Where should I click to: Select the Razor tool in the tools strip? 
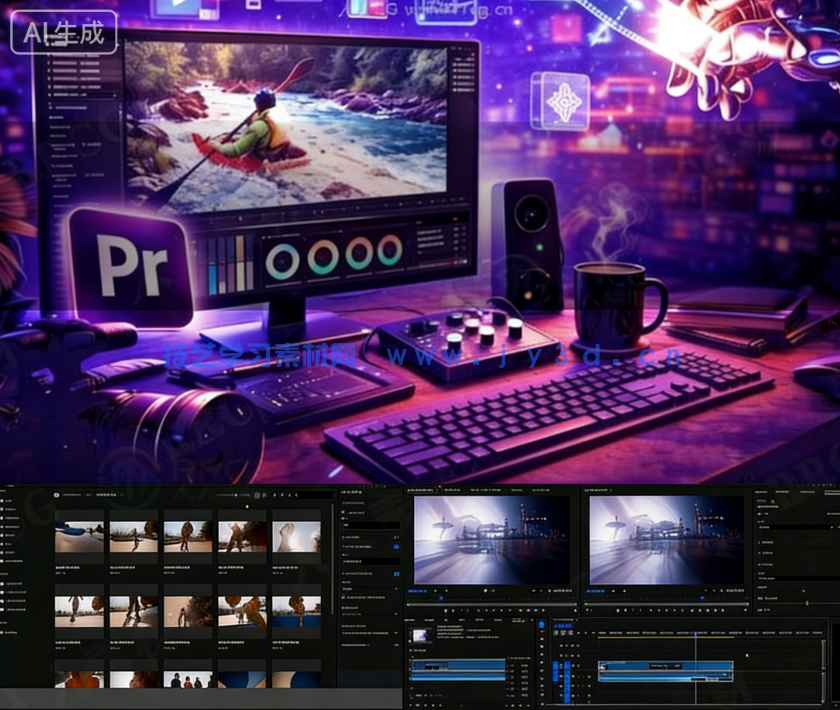tap(541, 656)
